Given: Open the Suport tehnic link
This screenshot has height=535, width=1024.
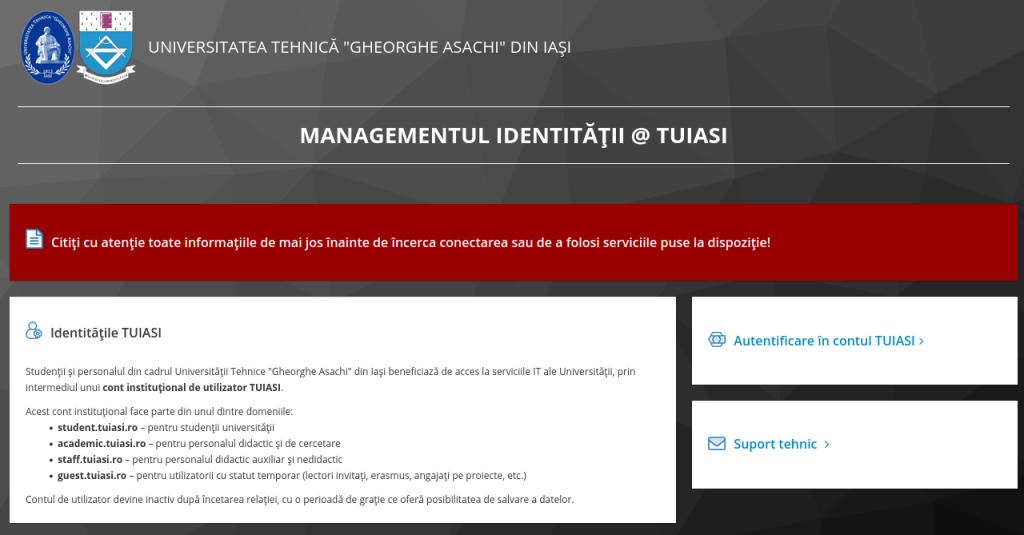Looking at the screenshot, I should click(775, 444).
